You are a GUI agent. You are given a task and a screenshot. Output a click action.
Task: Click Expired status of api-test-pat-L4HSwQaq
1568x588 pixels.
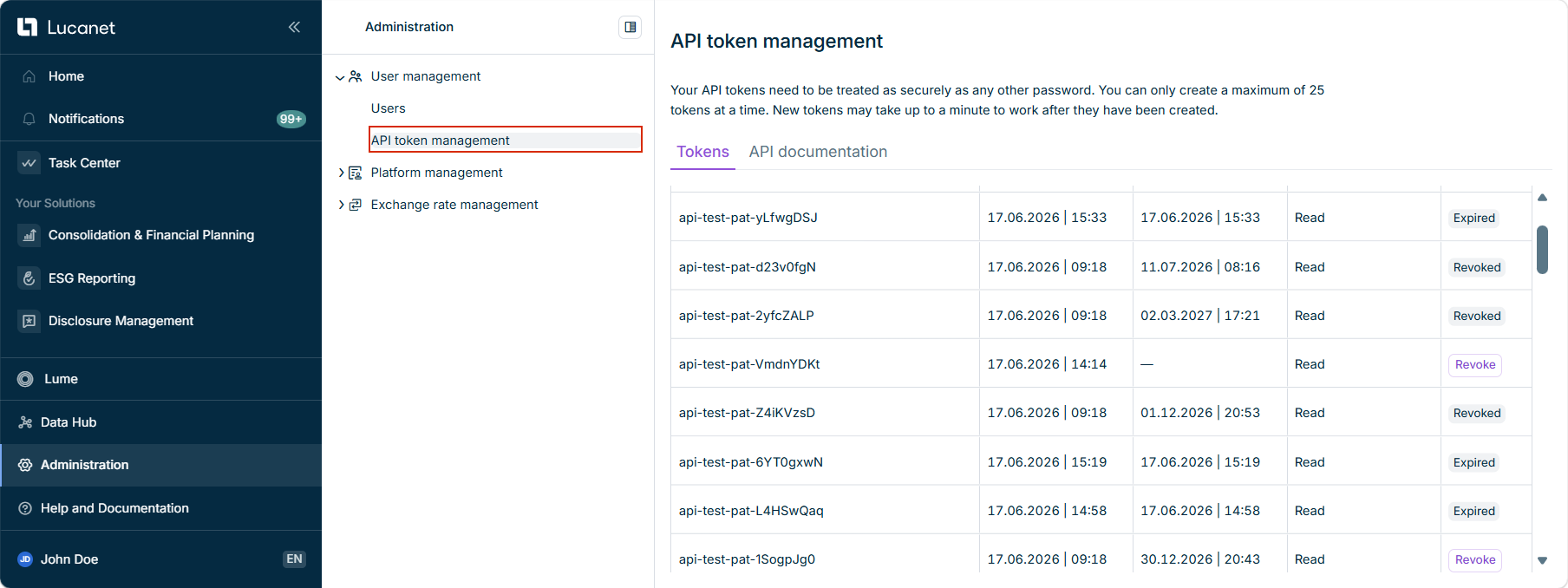1474,511
